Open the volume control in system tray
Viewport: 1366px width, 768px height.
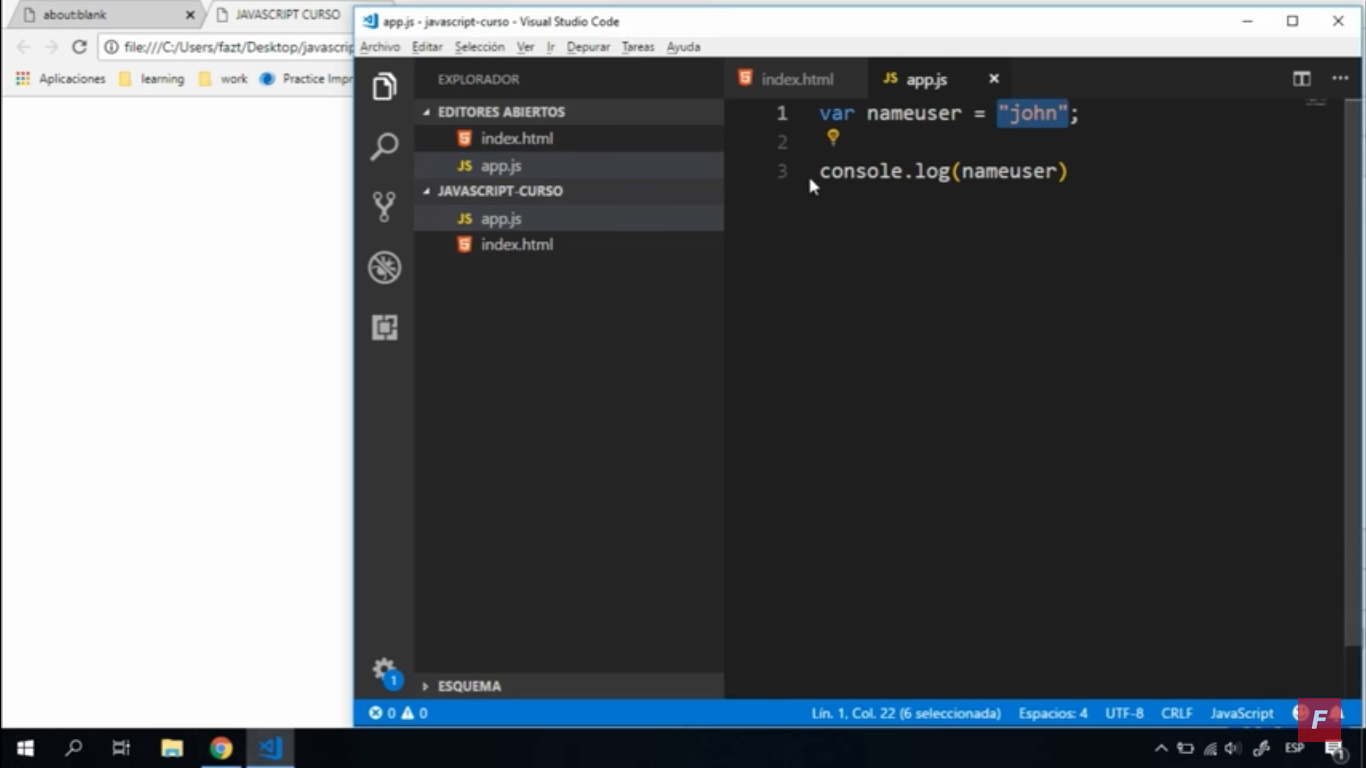pyautogui.click(x=1233, y=748)
